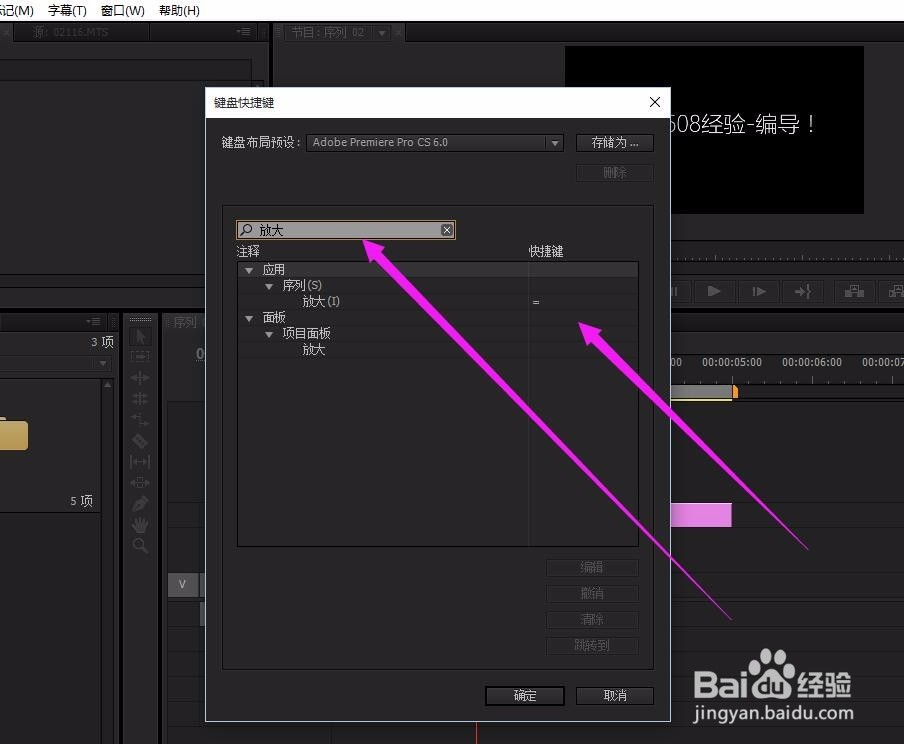
Task: Toggle the V video track target
Action: point(183,585)
